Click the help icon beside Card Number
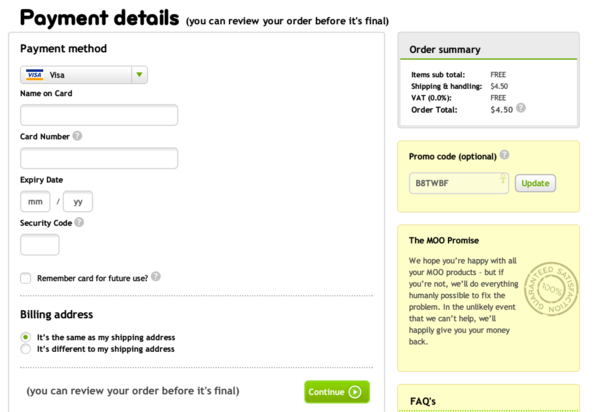This screenshot has height=412, width=600. pyautogui.click(x=77, y=136)
